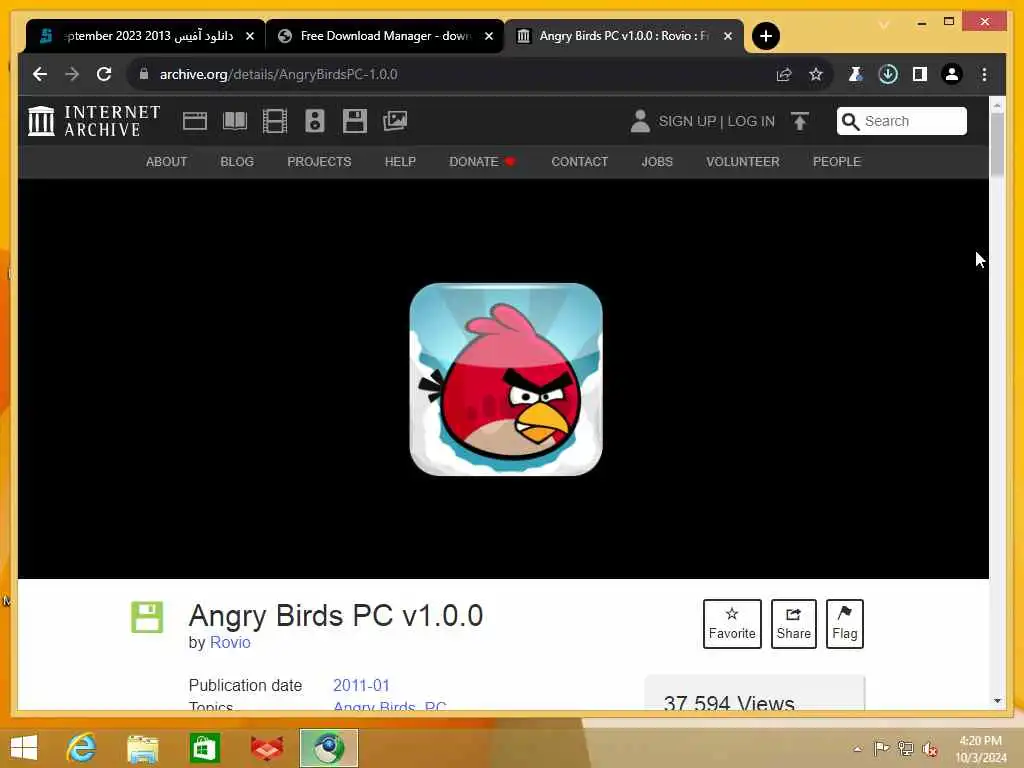Open the VOLUNTEER menu item
The height and width of the screenshot is (768, 1024).
[x=743, y=161]
